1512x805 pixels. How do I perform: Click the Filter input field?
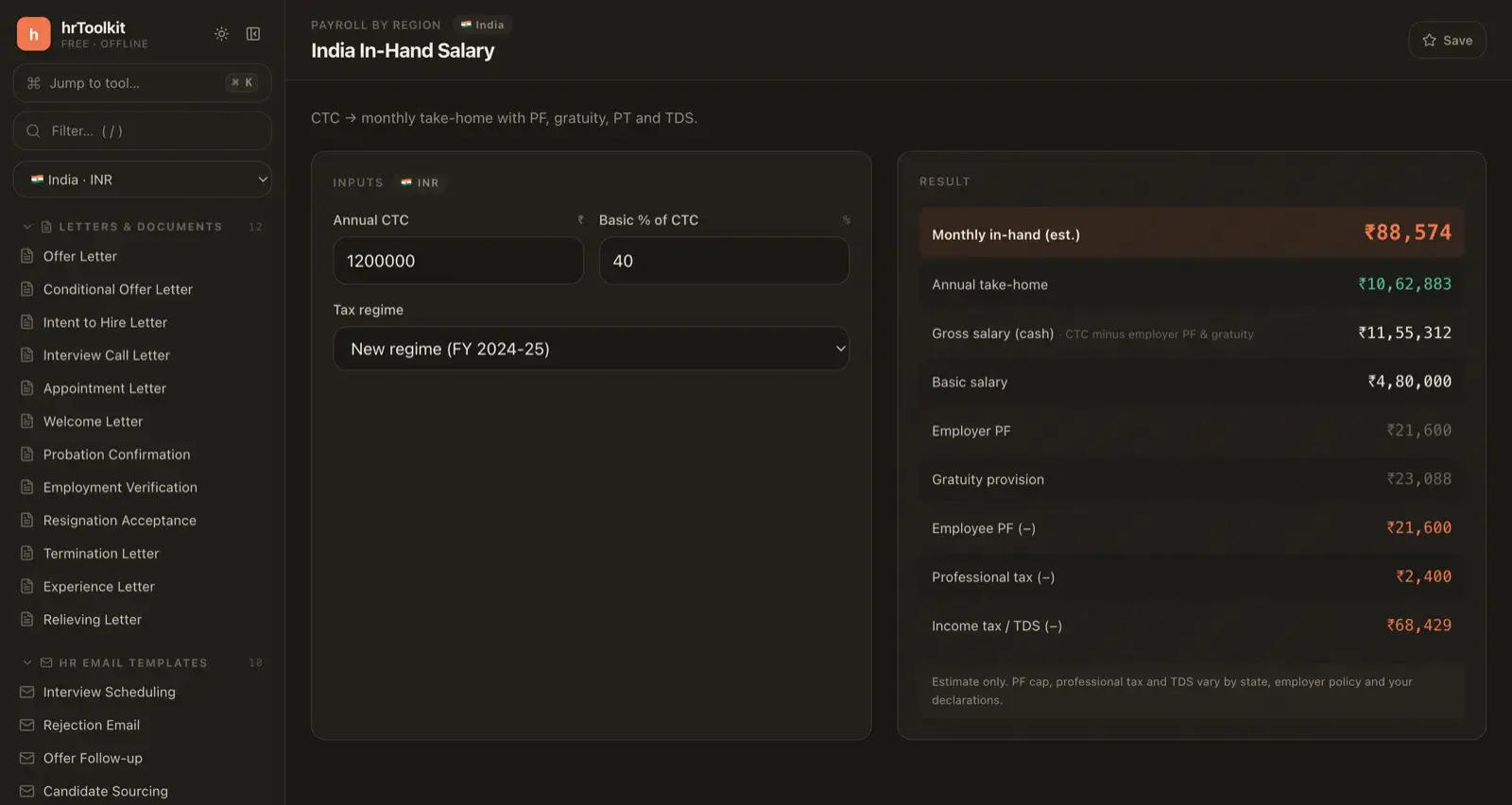click(143, 130)
